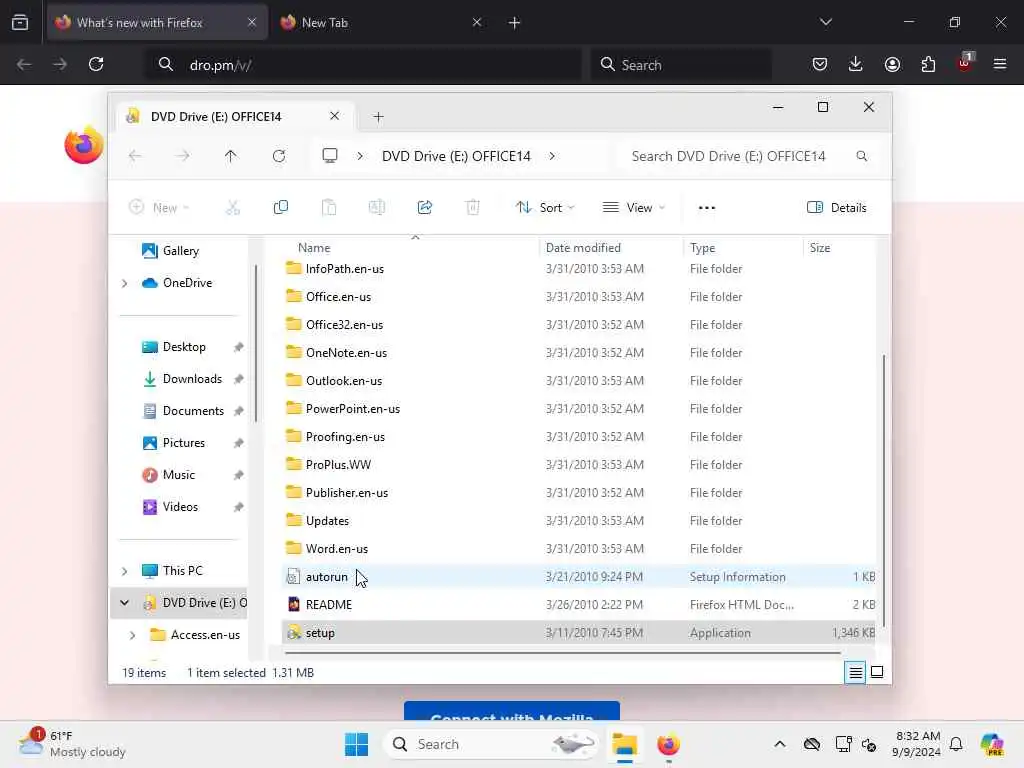Click the This PC monitor icon in address bar

tap(330, 155)
